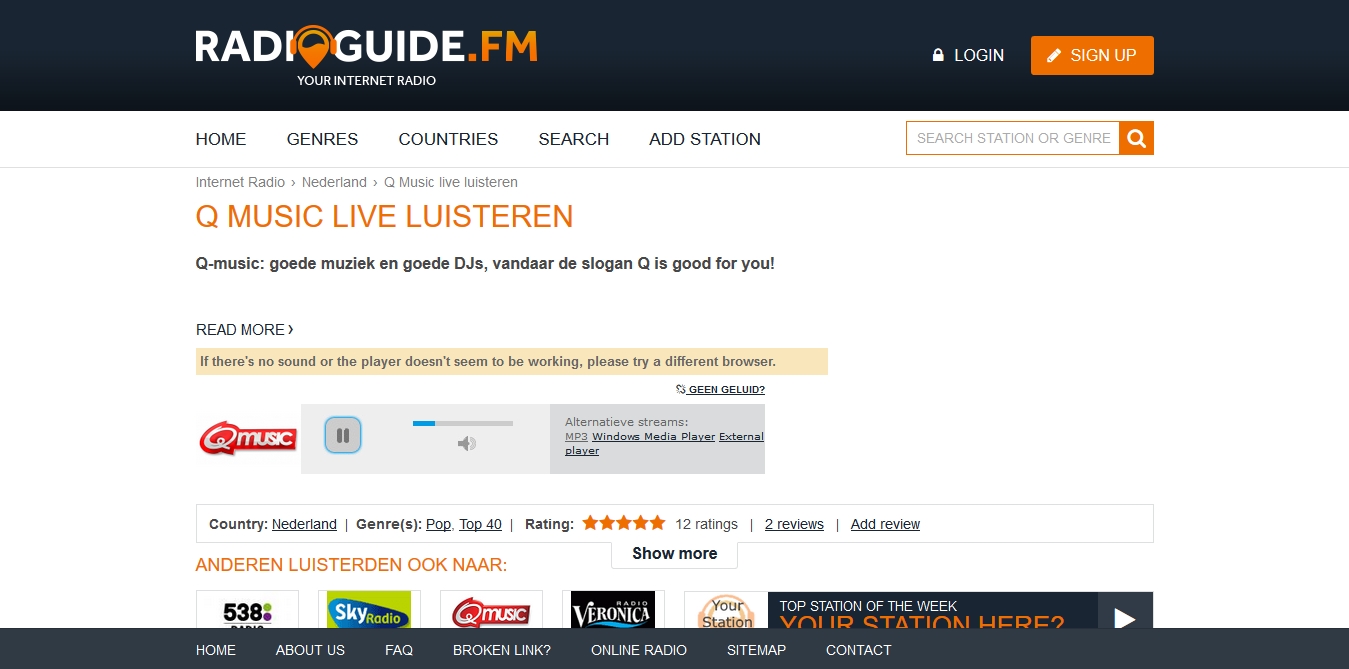Click the 538 station thumbnail
1349x669 pixels.
pyautogui.click(x=247, y=610)
